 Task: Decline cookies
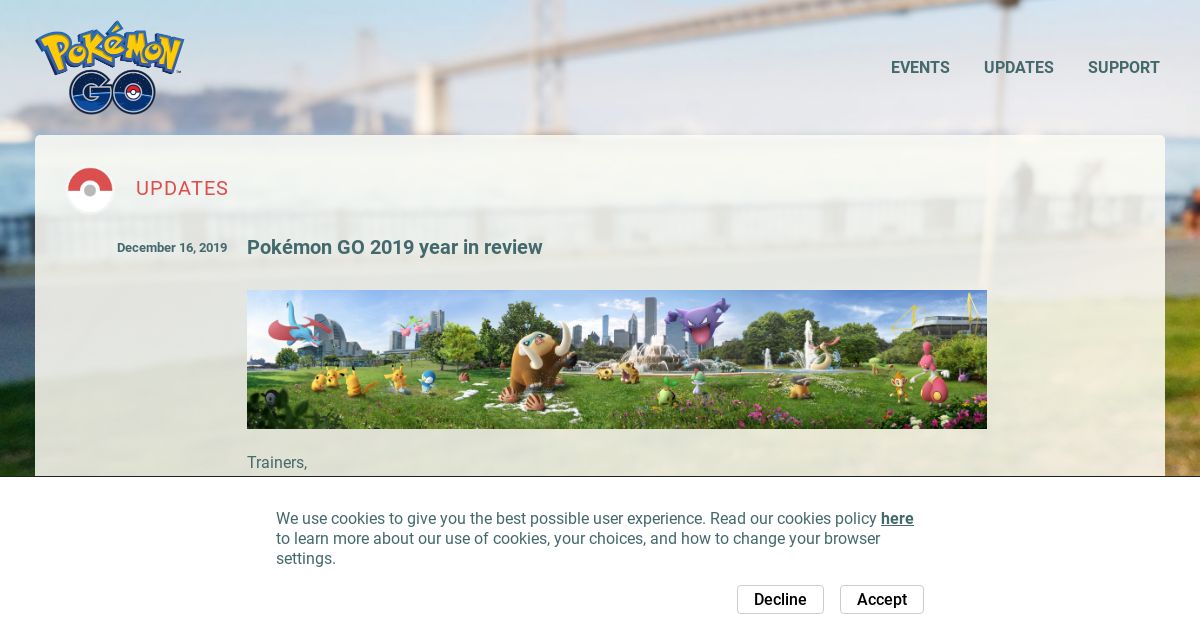coord(780,599)
